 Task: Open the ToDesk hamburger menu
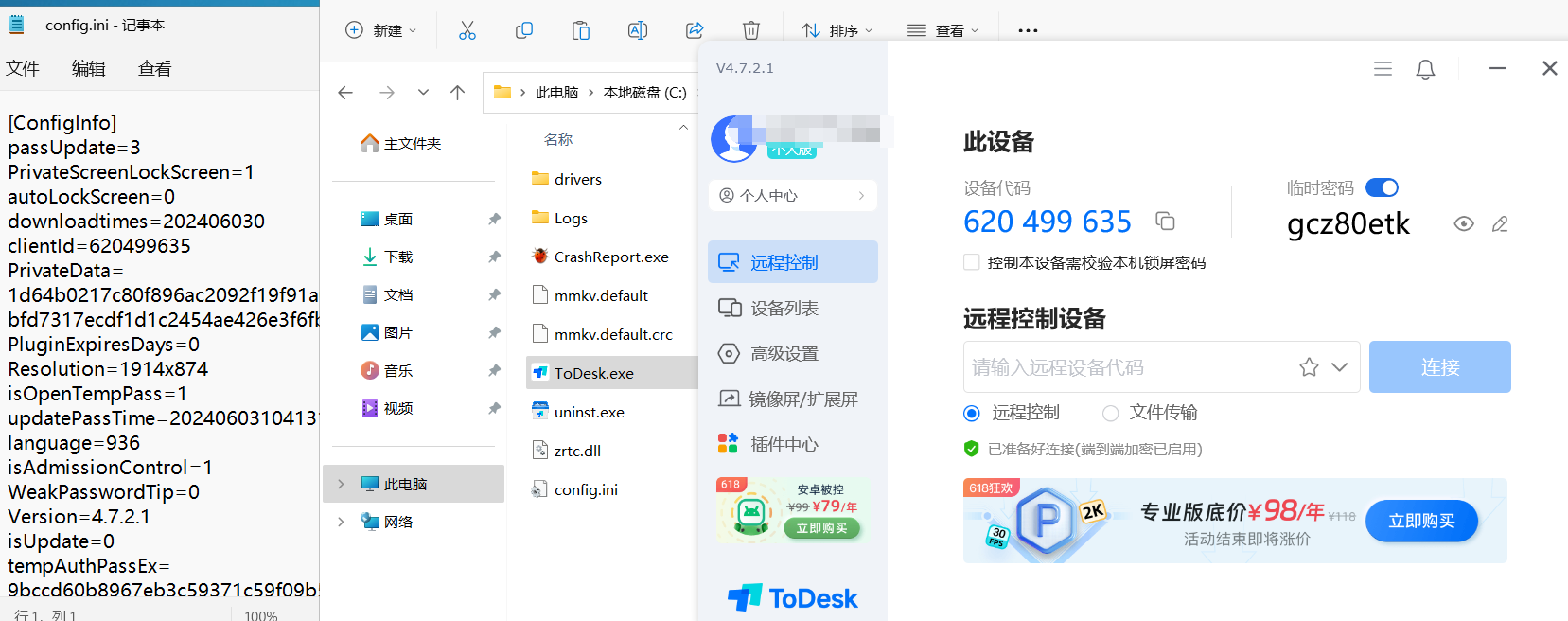click(1383, 68)
